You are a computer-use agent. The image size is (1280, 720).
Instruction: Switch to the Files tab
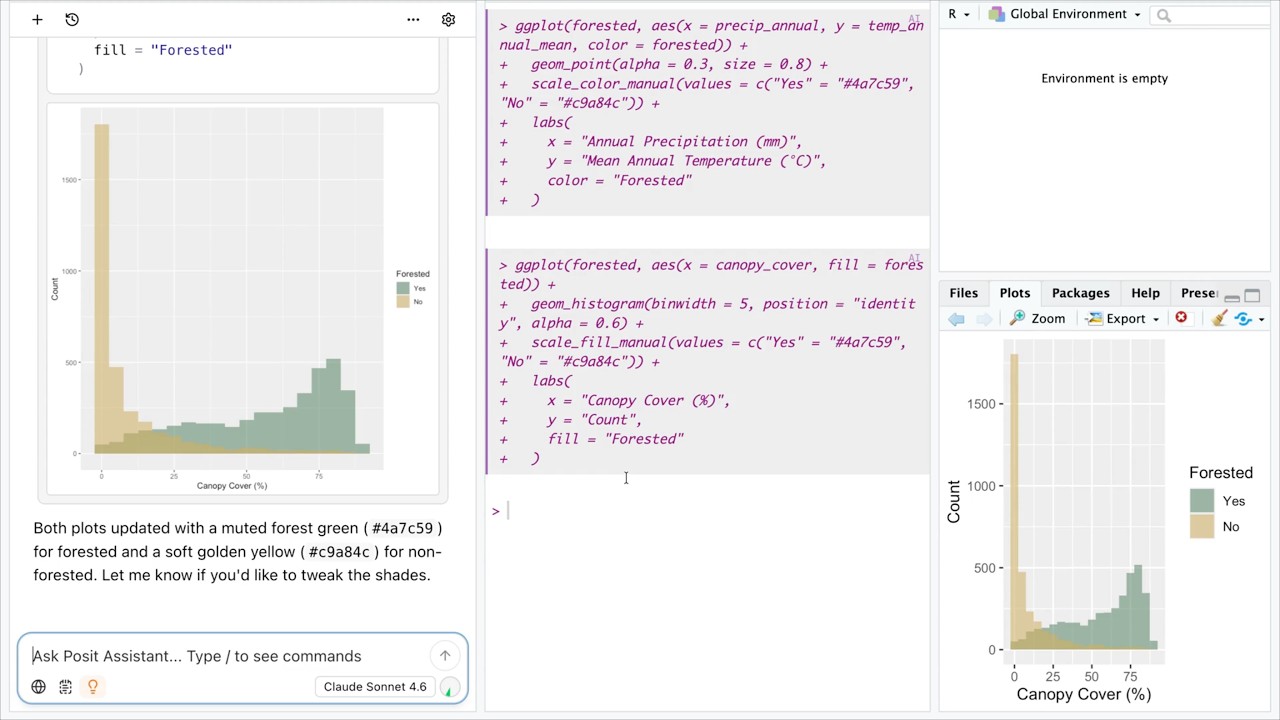point(964,293)
